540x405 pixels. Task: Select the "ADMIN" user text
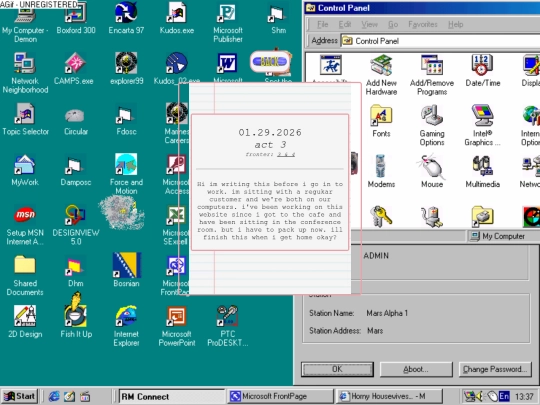pyautogui.click(x=376, y=256)
